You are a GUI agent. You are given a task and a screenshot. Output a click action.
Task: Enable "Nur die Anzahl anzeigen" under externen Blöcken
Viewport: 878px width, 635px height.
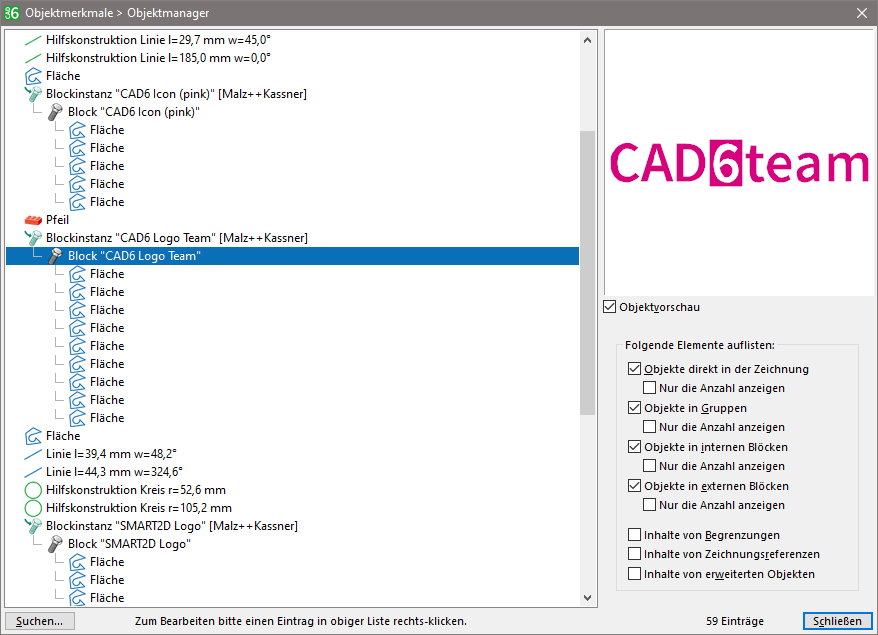[650, 505]
